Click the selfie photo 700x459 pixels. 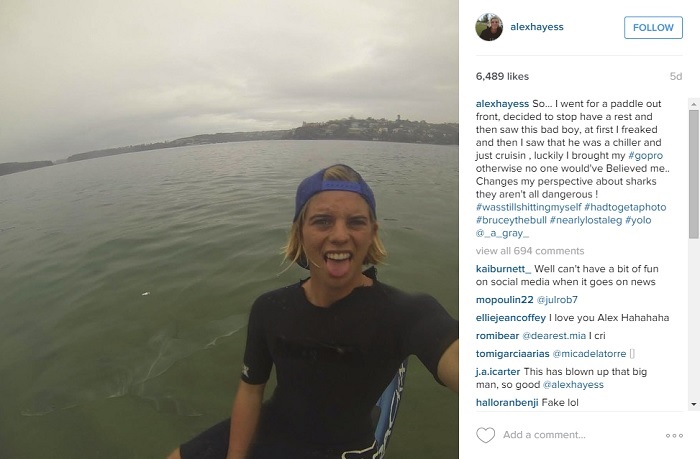[x=229, y=230]
